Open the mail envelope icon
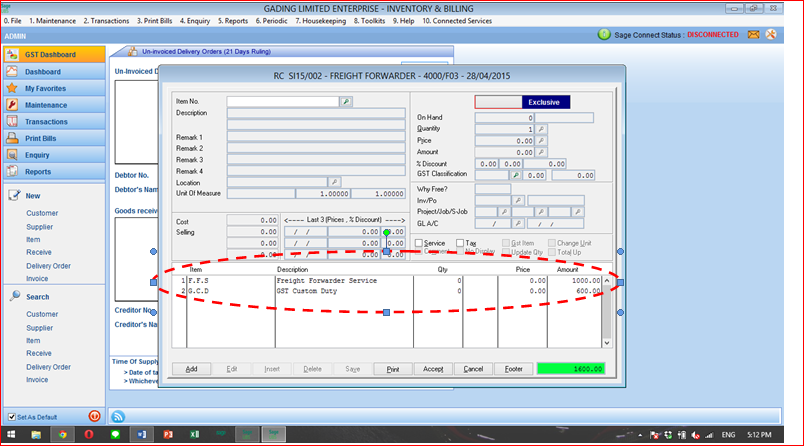This screenshot has height=446, width=804. pos(753,34)
